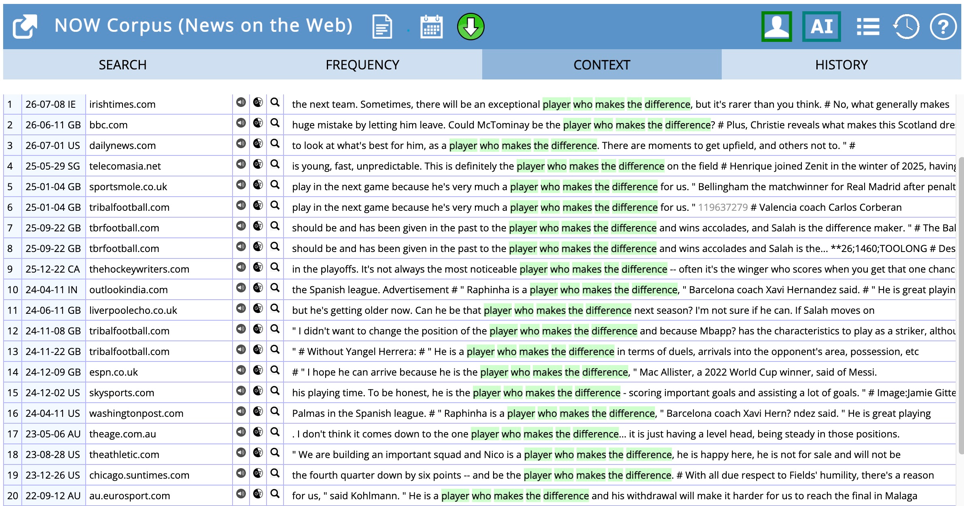The height and width of the screenshot is (506, 964).
Task: Click source telecomasia.net in row 4
Action: [125, 166]
